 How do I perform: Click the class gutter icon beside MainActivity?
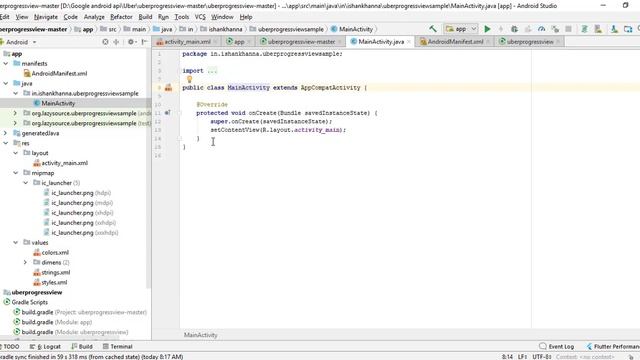click(x=168, y=87)
